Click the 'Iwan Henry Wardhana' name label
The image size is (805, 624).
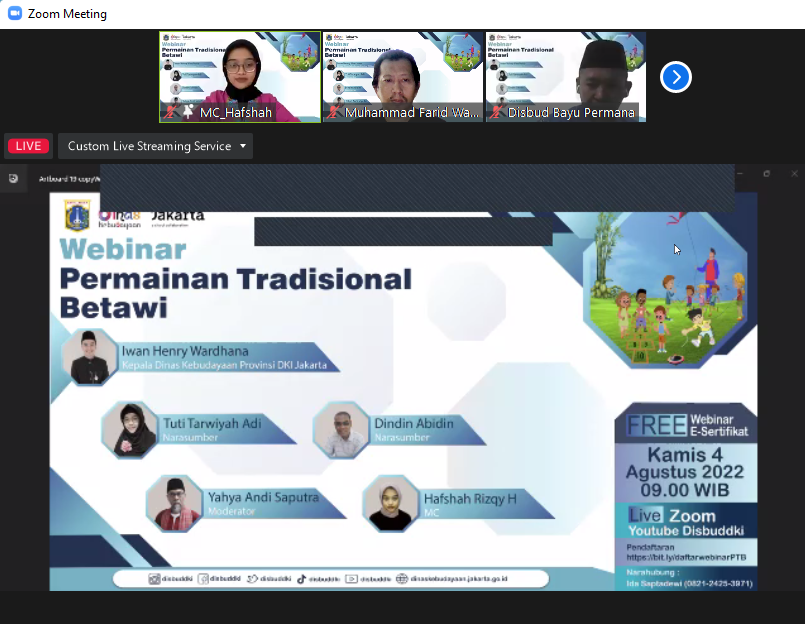[x=185, y=351]
